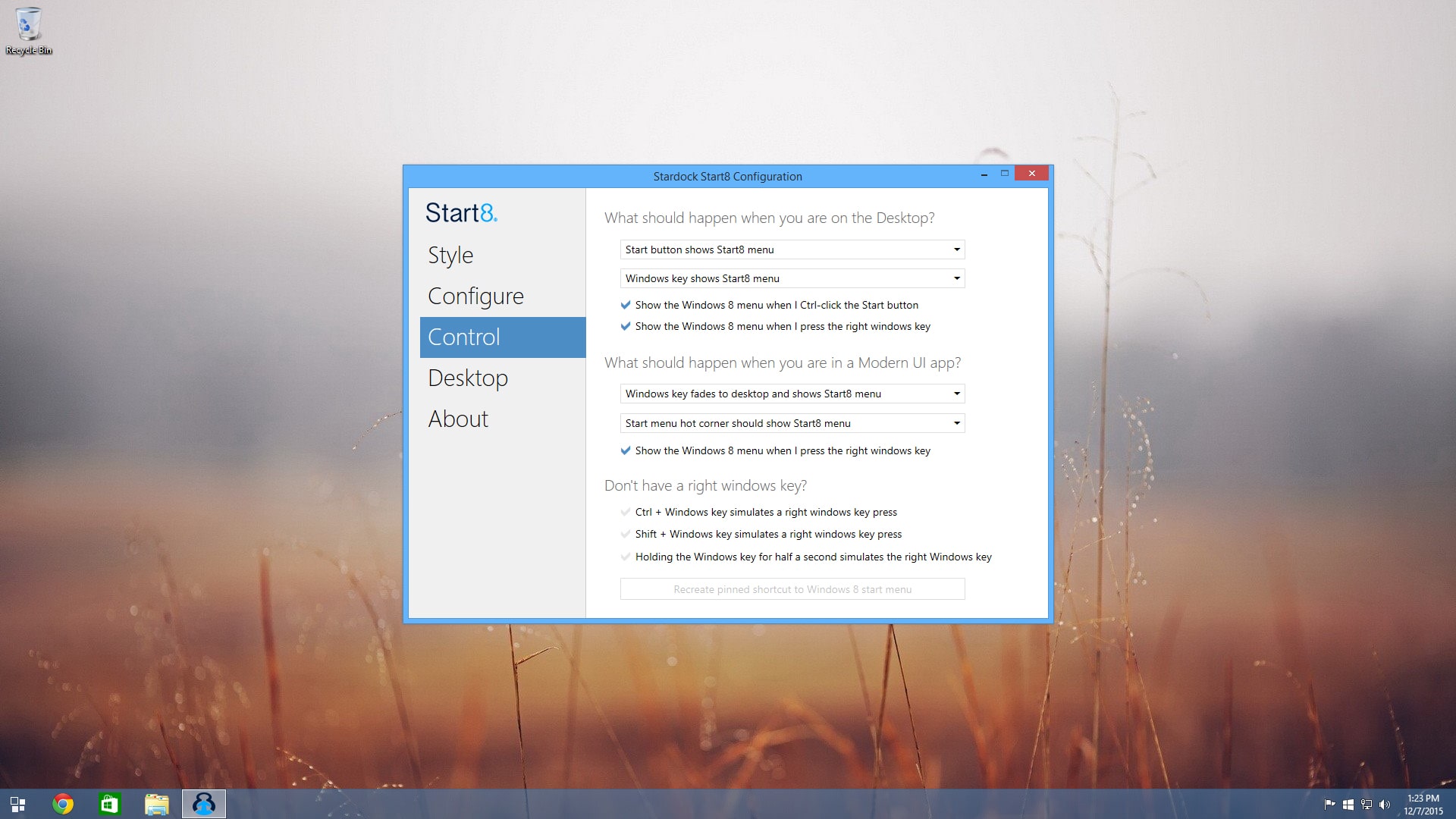Click the Start8 logo in the sidebar
This screenshot has width=1456, height=819.
click(x=461, y=213)
